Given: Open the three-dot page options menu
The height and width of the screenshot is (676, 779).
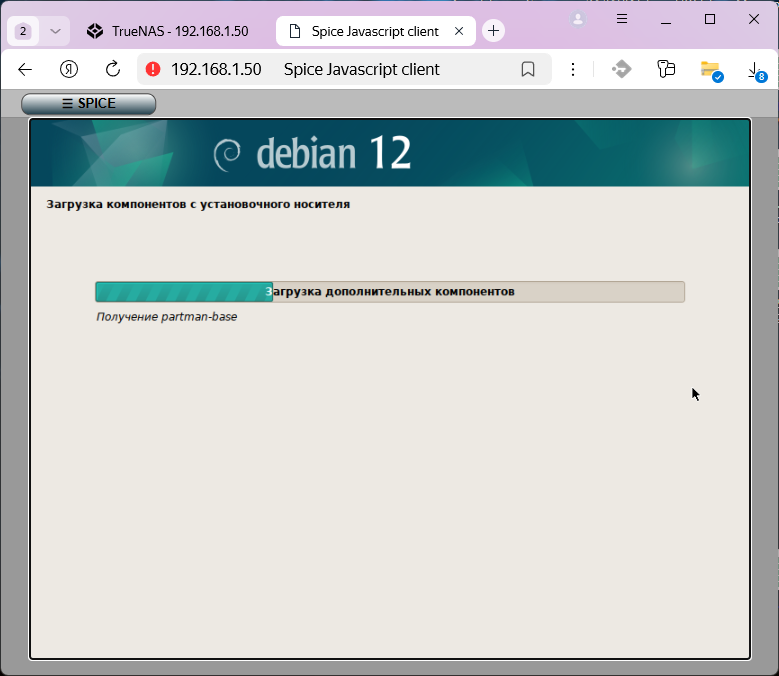Looking at the screenshot, I should pyautogui.click(x=573, y=70).
